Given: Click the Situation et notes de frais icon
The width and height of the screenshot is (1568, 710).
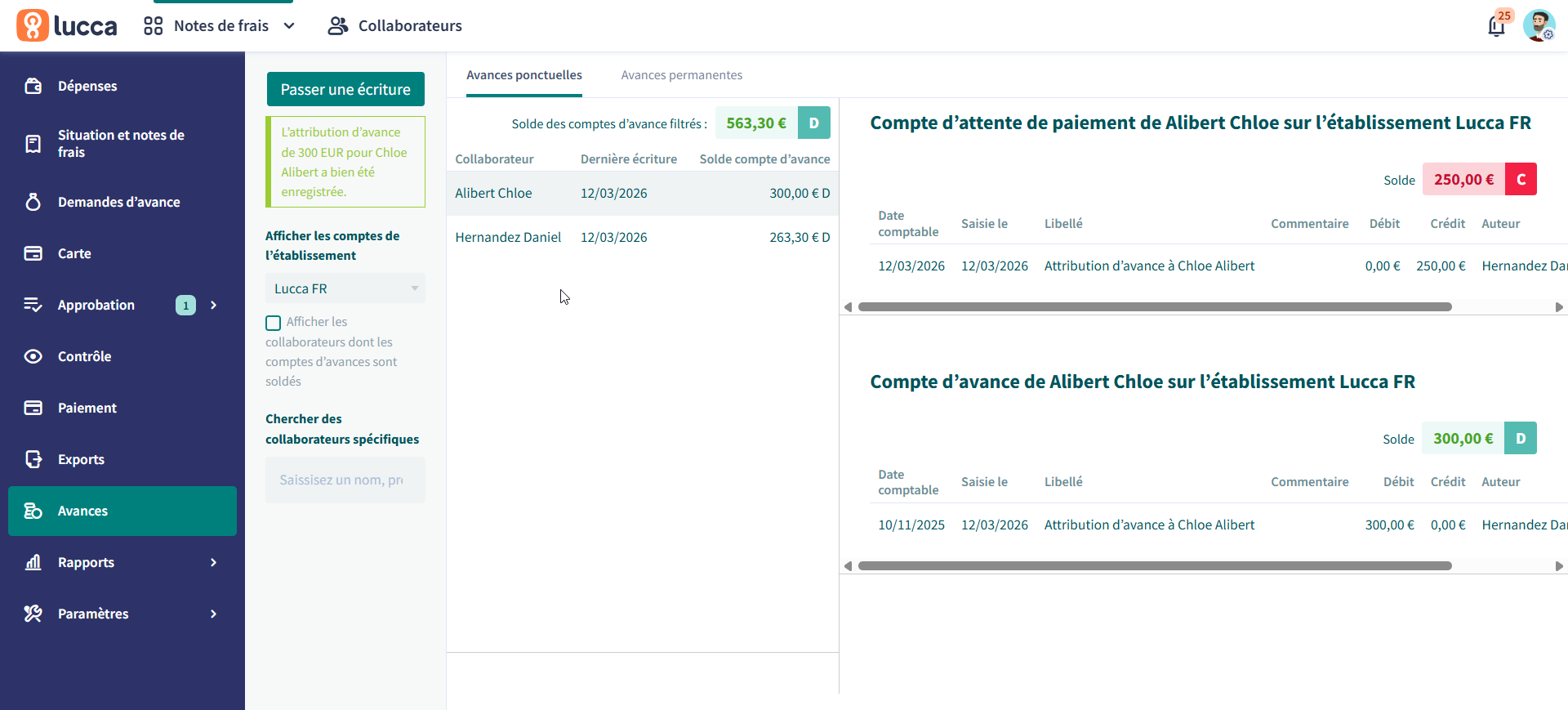Looking at the screenshot, I should coord(33,144).
